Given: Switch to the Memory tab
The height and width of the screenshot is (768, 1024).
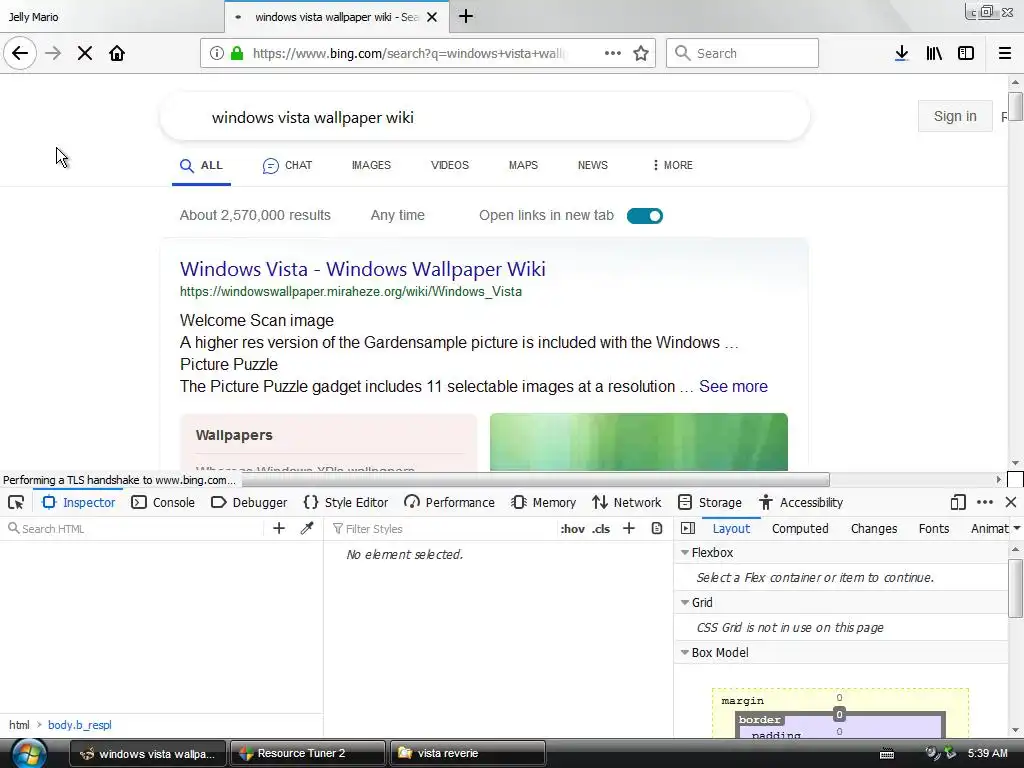Looking at the screenshot, I should pos(543,502).
